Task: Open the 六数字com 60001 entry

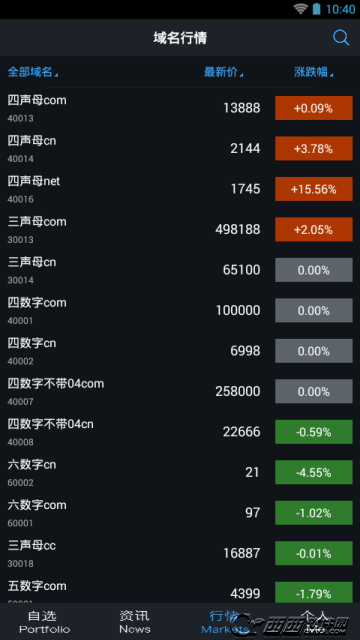Action: click(180, 513)
